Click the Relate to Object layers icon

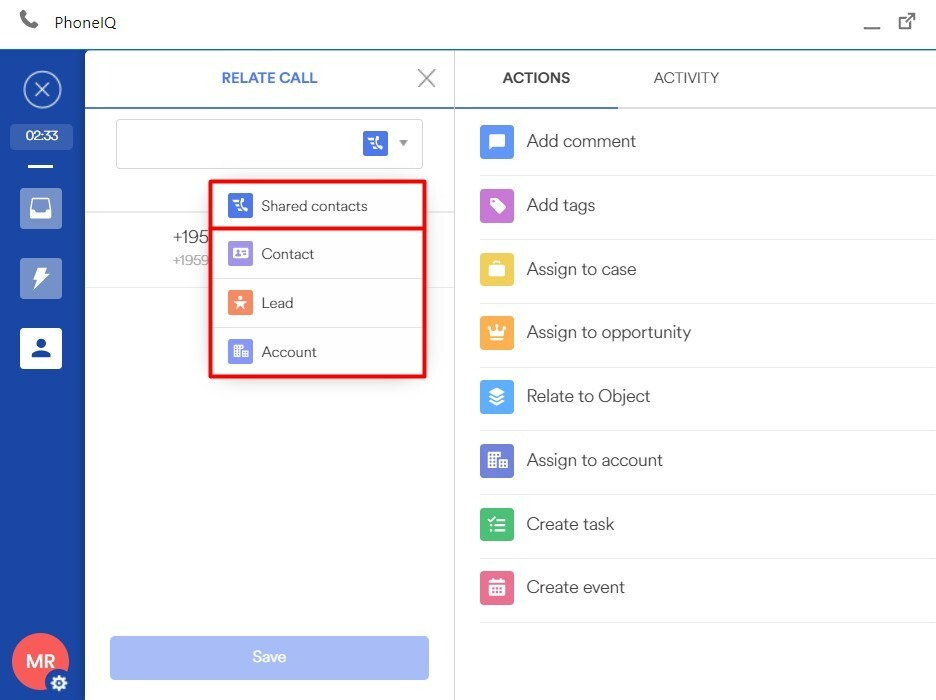(x=497, y=397)
